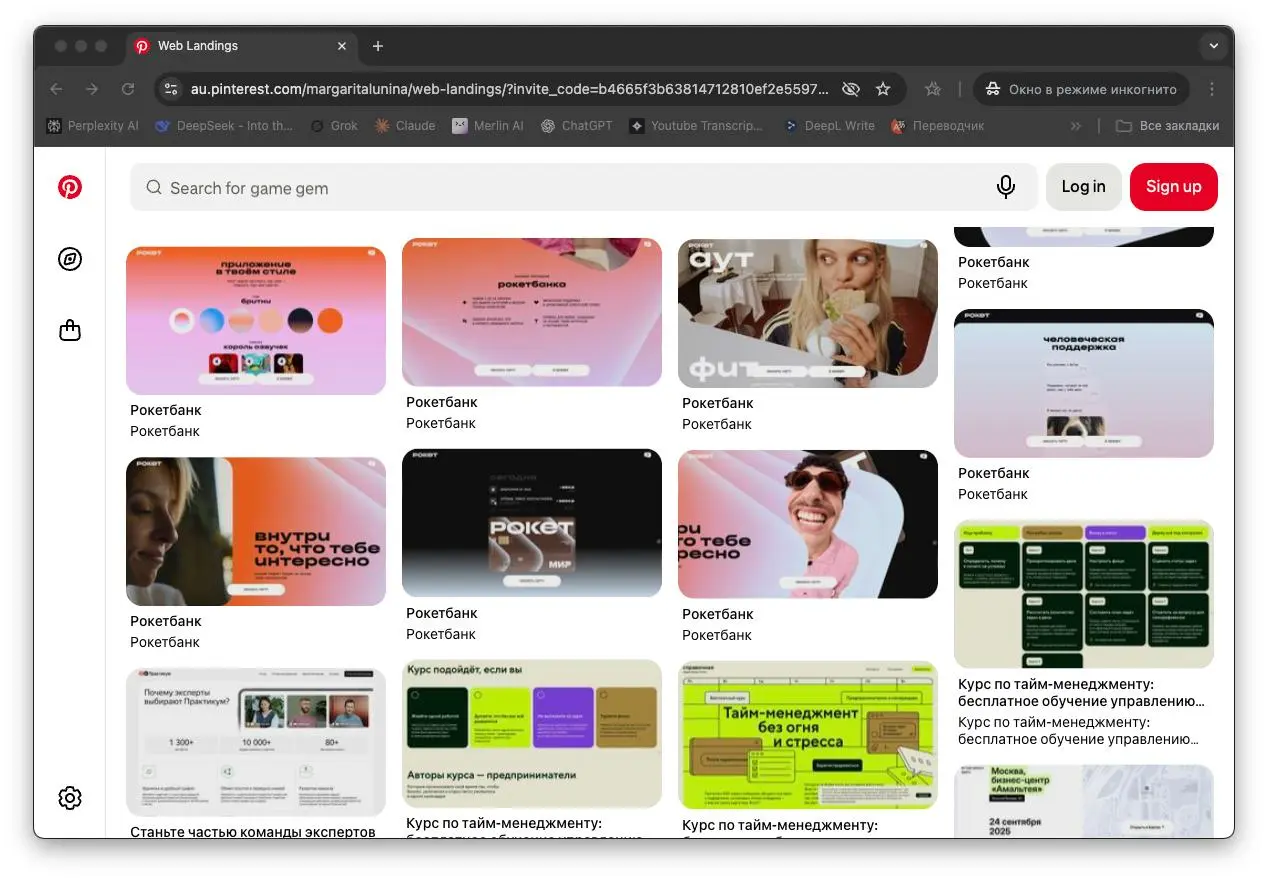Open the site information icon in address bar
This screenshot has width=1268, height=880.
point(171,89)
